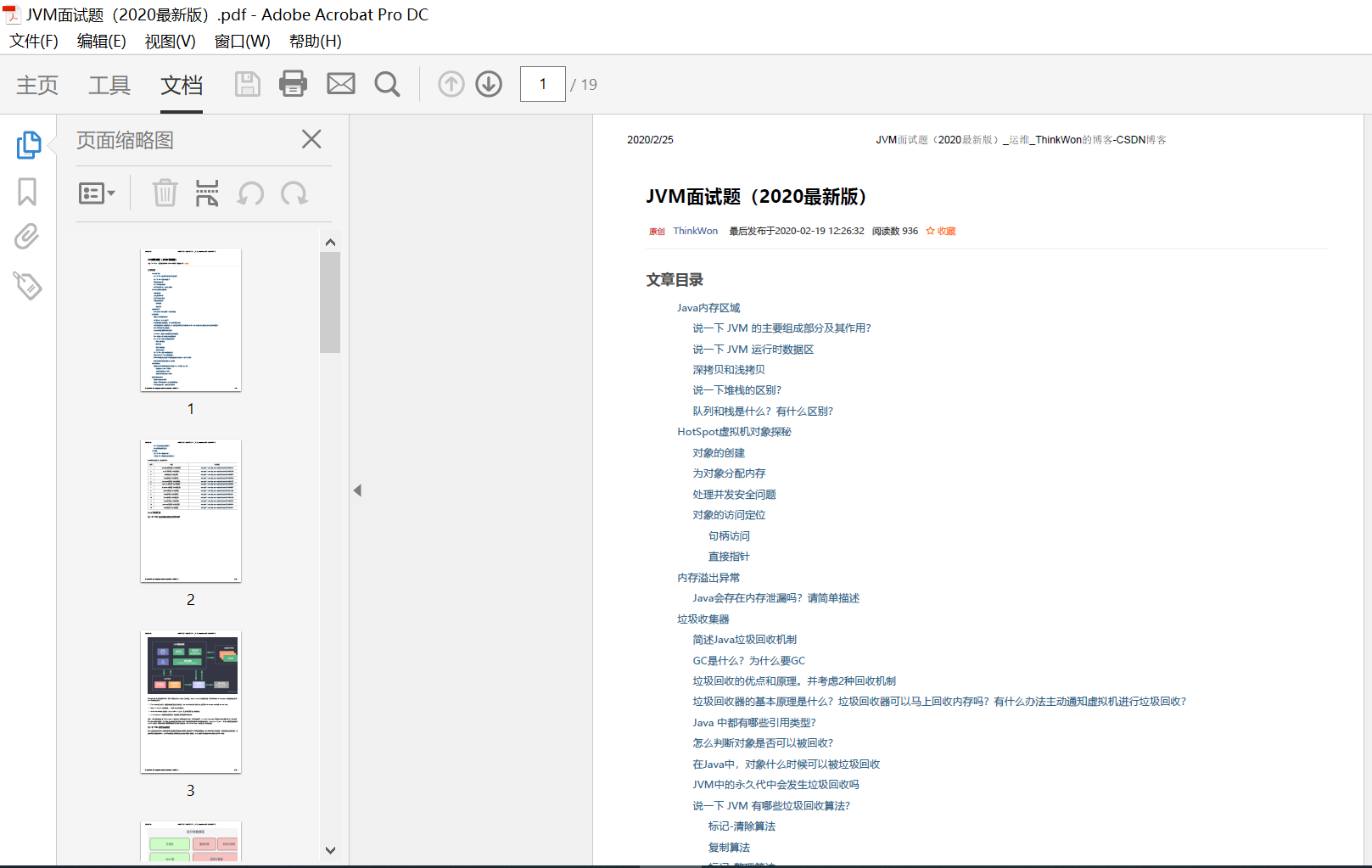Click the 收藏 star link
Viewport: 1372px width, 868px height.
coord(941,231)
